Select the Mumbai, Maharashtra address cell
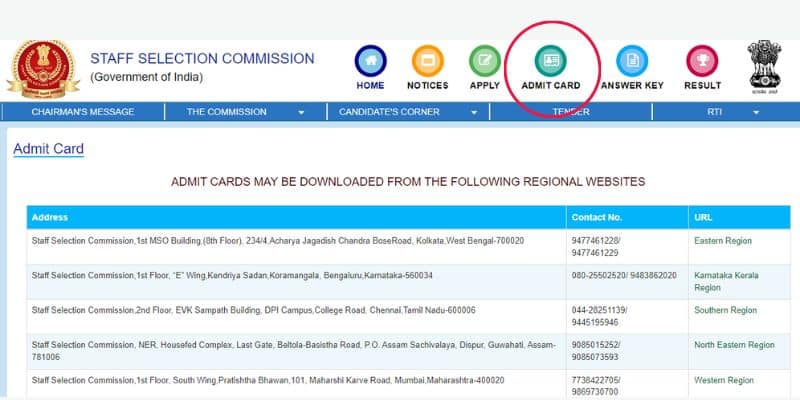Viewport: 800px width, 400px height. tap(296, 384)
